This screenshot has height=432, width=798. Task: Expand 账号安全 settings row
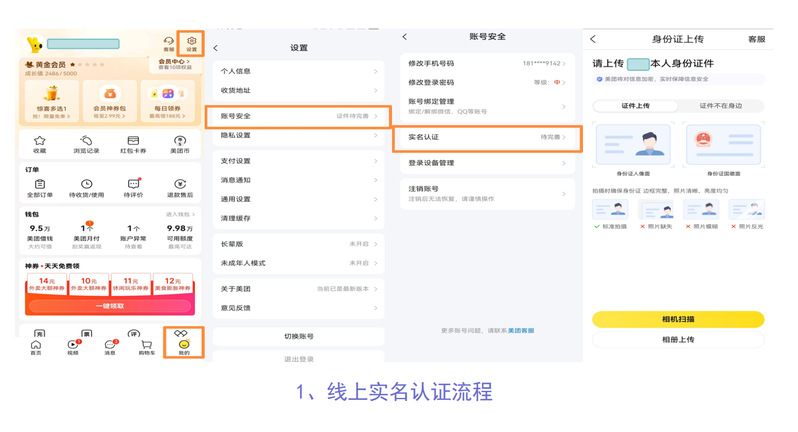(x=298, y=116)
